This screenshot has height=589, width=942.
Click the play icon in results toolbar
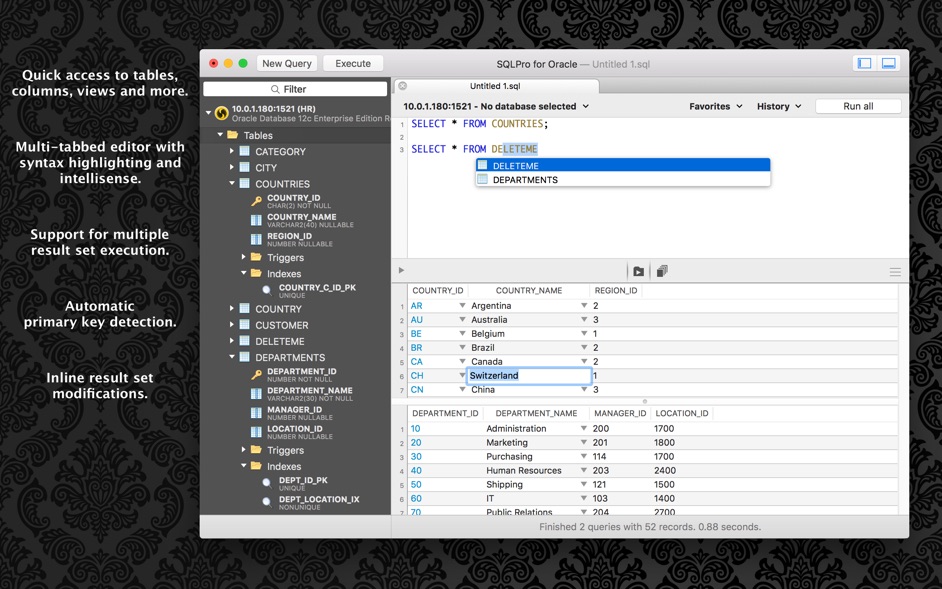[x=402, y=271]
